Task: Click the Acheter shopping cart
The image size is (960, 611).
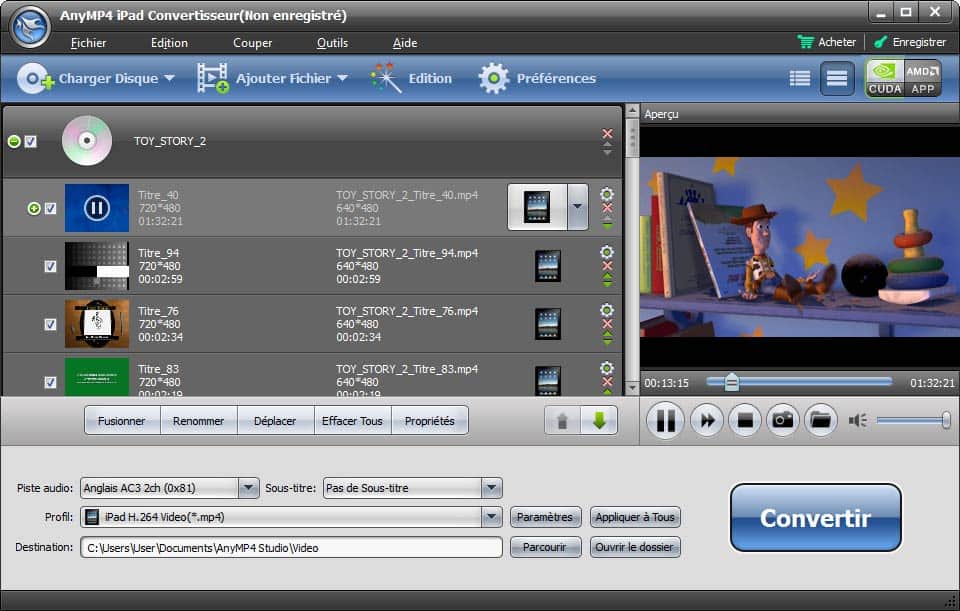Action: click(x=827, y=42)
